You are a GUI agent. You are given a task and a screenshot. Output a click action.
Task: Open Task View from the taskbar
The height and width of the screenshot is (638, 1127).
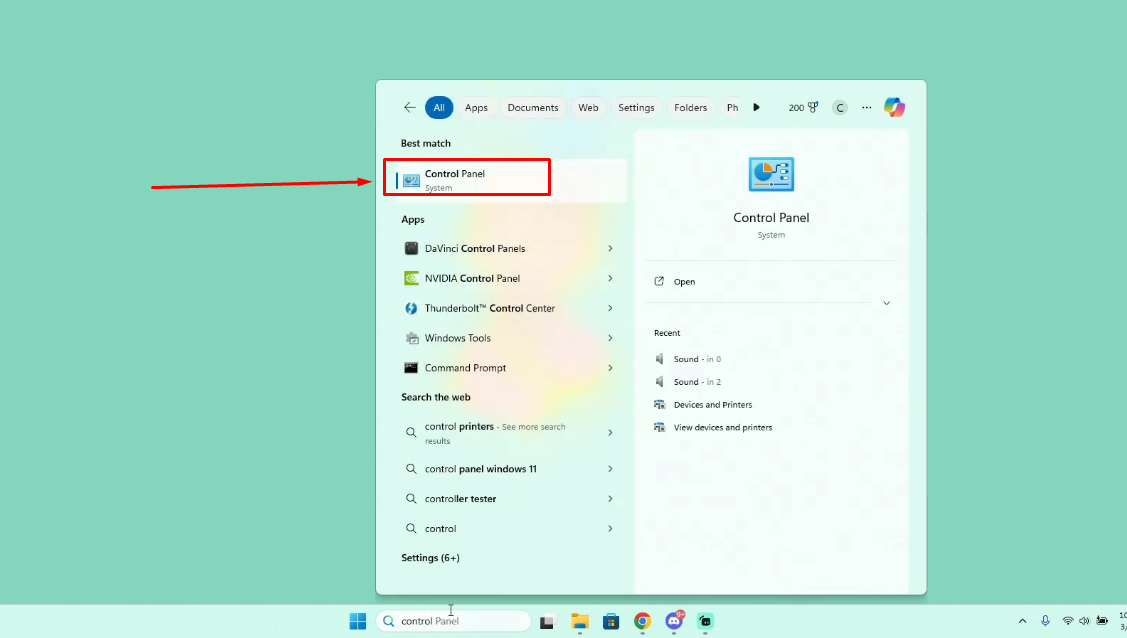547,621
